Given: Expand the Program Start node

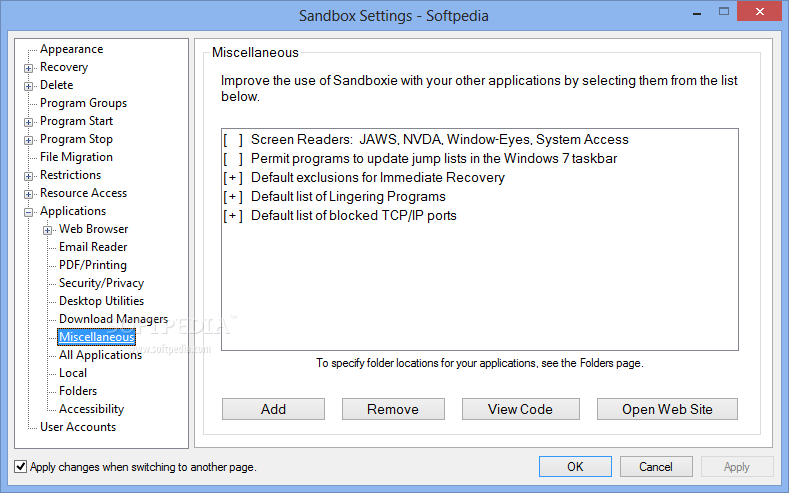Looking at the screenshot, I should (x=29, y=122).
